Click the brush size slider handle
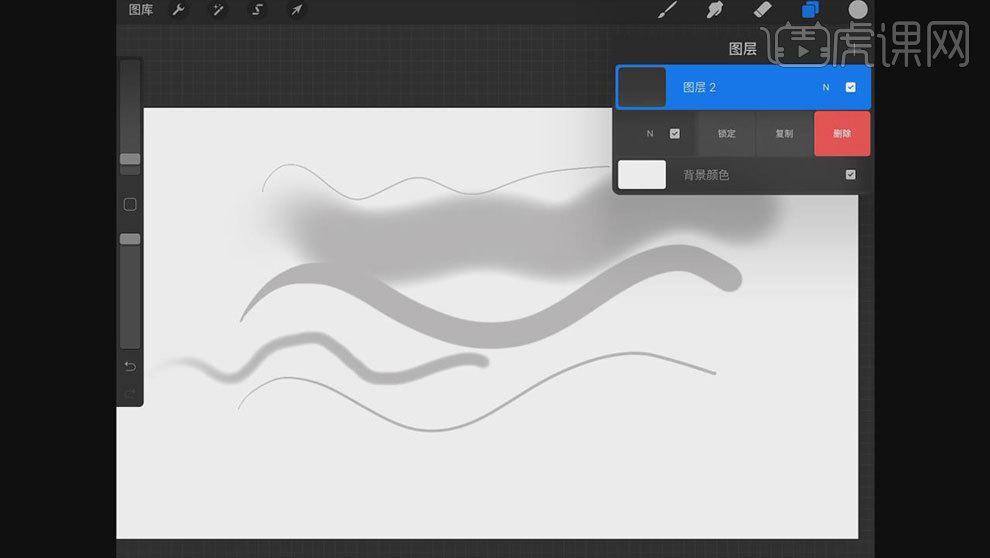 (130, 159)
